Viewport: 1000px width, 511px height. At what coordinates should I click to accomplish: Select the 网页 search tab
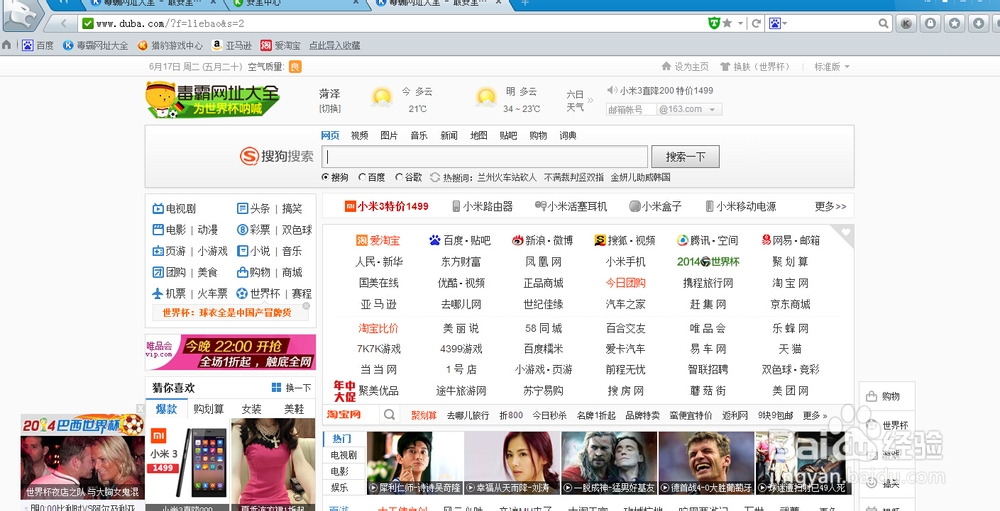click(330, 135)
